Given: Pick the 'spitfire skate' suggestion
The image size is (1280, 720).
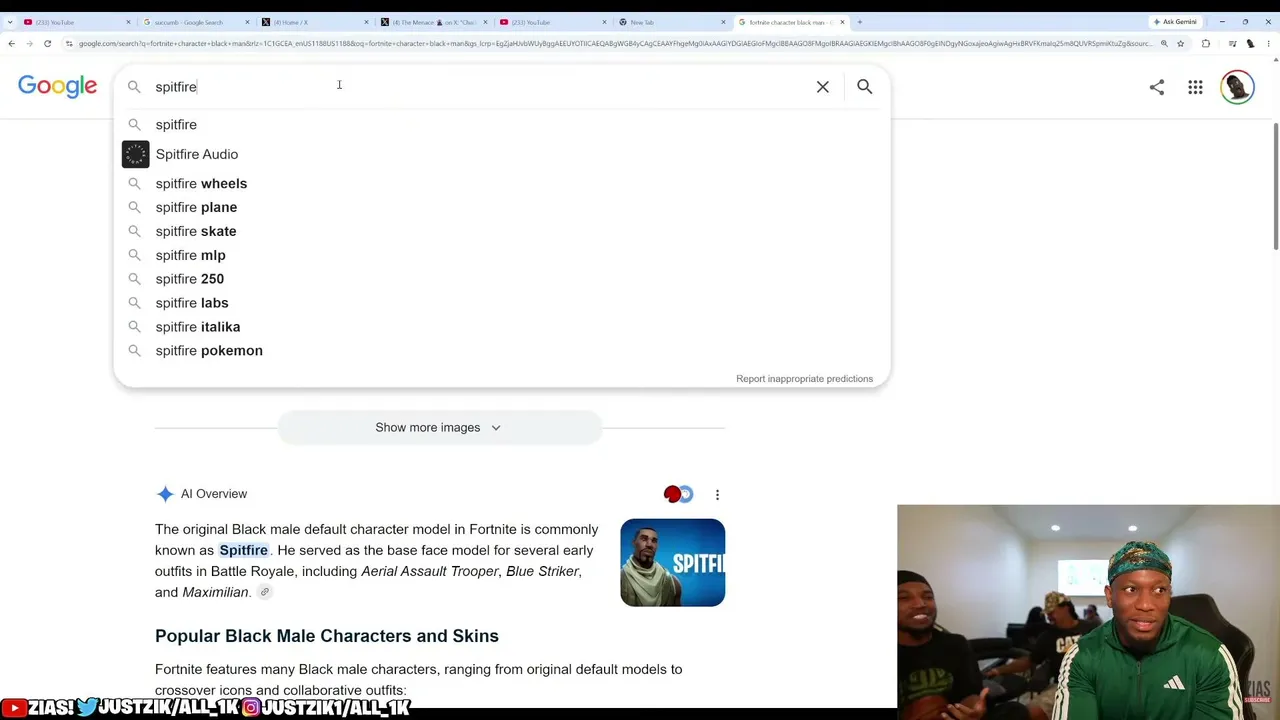Looking at the screenshot, I should (x=501, y=231).
